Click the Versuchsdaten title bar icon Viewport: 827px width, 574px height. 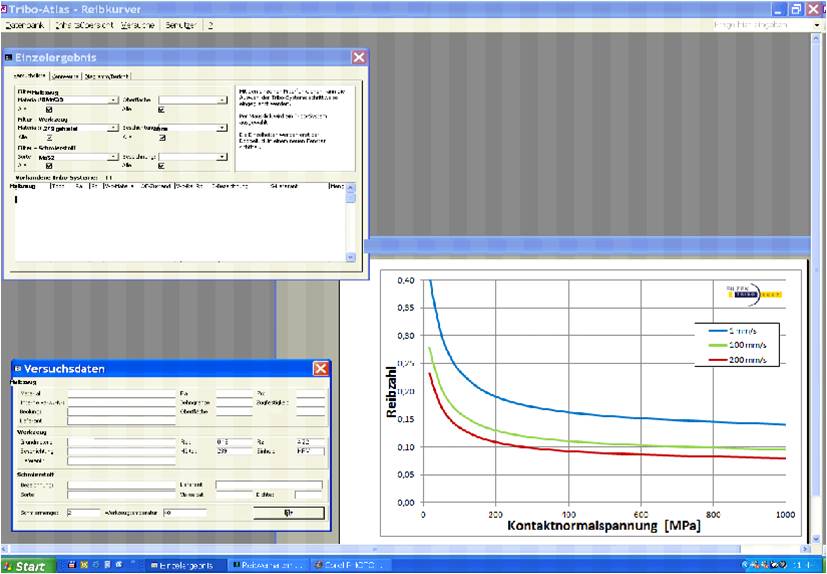click(x=18, y=369)
